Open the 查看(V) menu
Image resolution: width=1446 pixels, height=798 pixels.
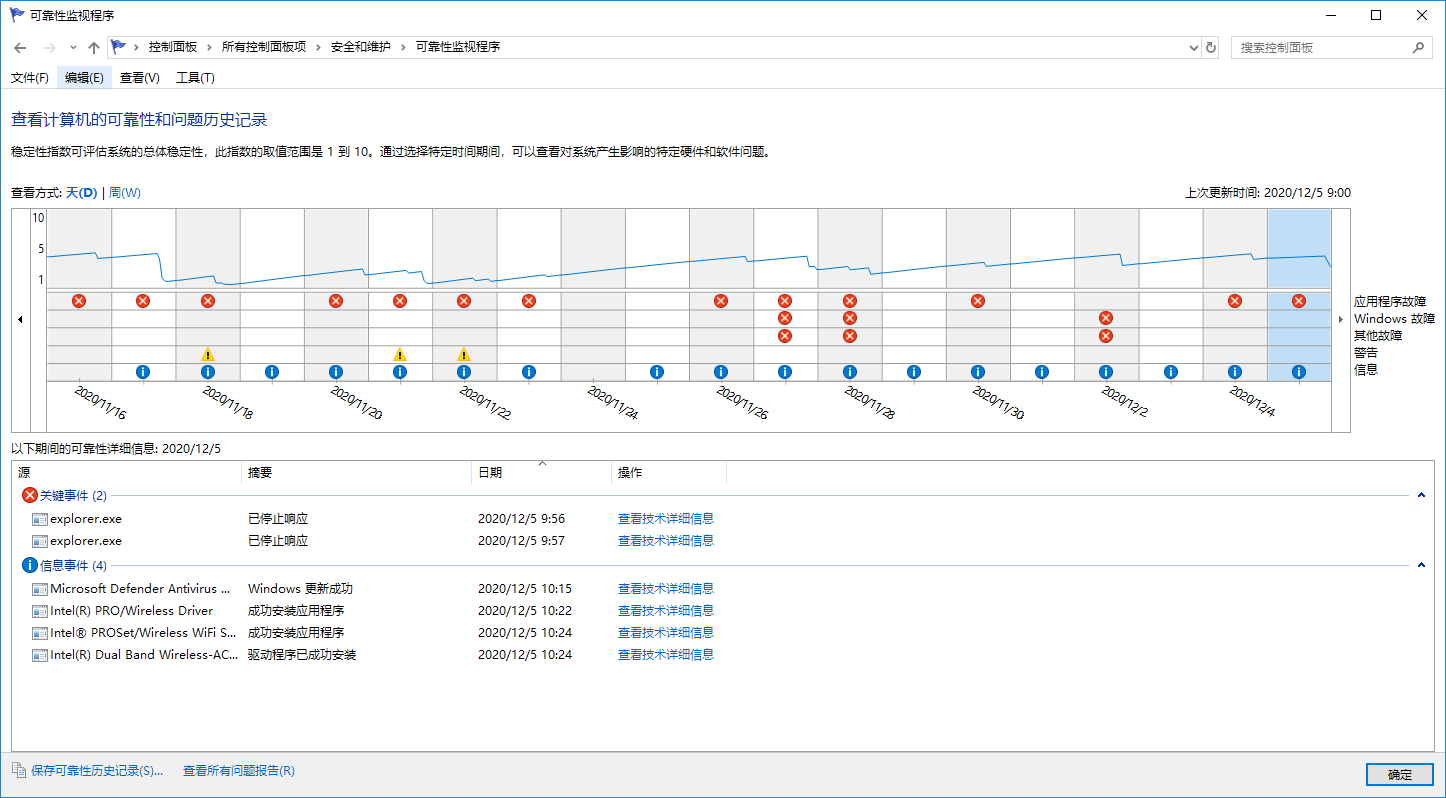tap(140, 78)
